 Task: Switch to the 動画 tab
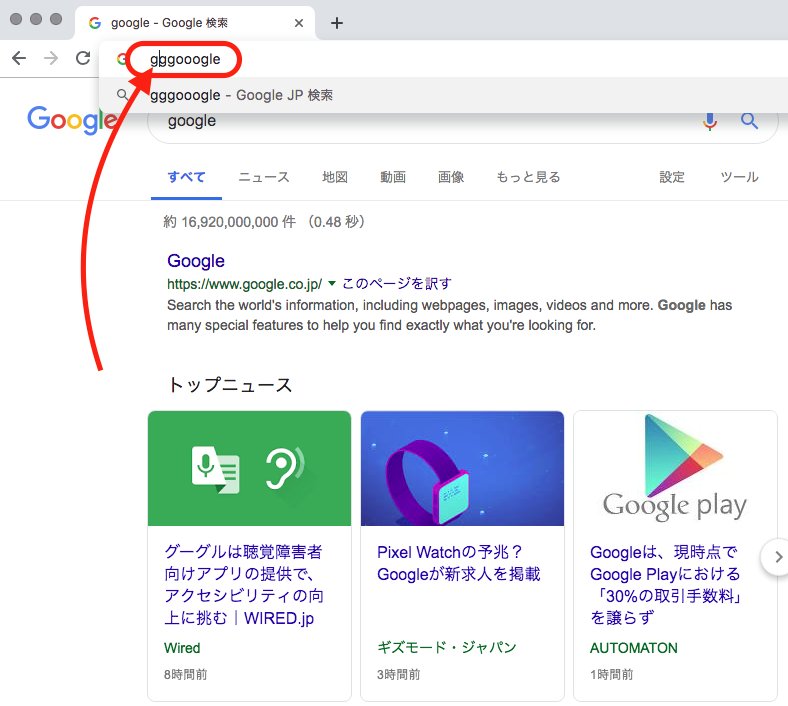pyautogui.click(x=392, y=177)
